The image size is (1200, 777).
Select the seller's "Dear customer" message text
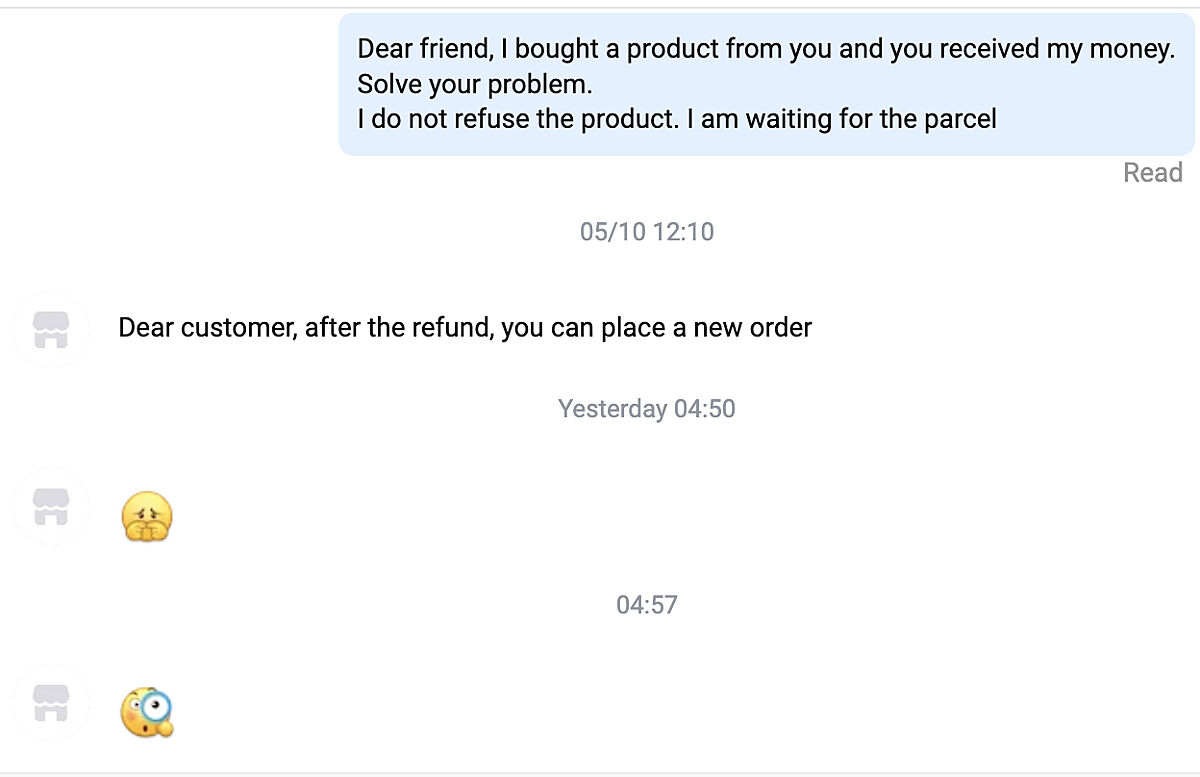coord(464,328)
